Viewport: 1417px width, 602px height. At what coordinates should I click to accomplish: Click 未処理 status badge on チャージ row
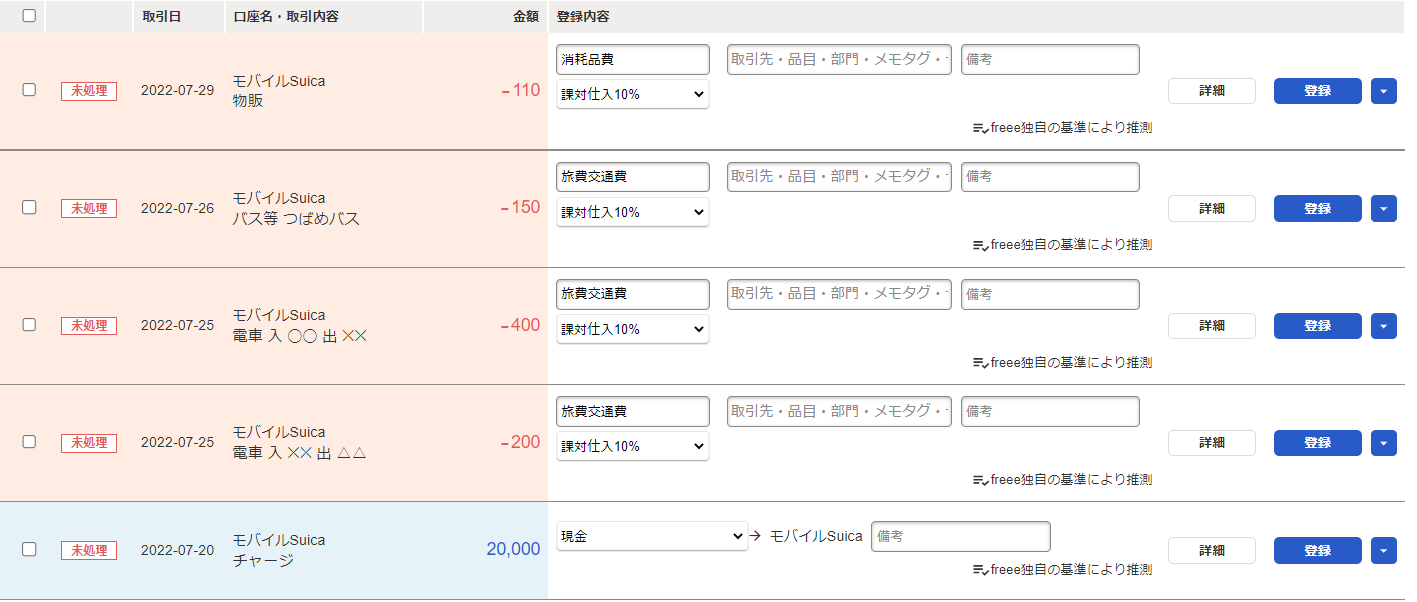pyautogui.click(x=89, y=551)
